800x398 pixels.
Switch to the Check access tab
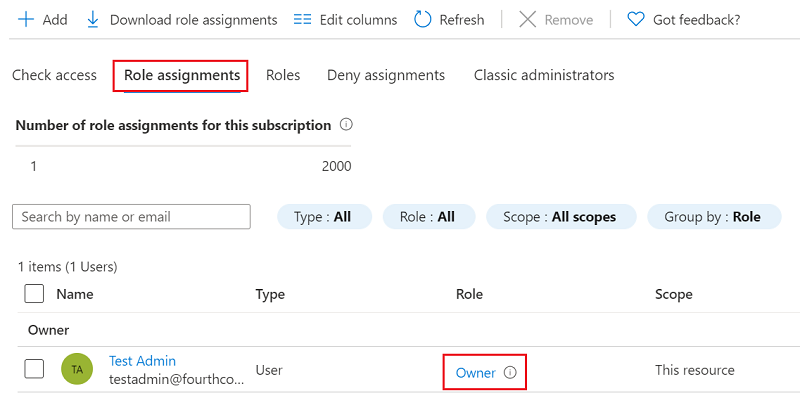(54, 75)
